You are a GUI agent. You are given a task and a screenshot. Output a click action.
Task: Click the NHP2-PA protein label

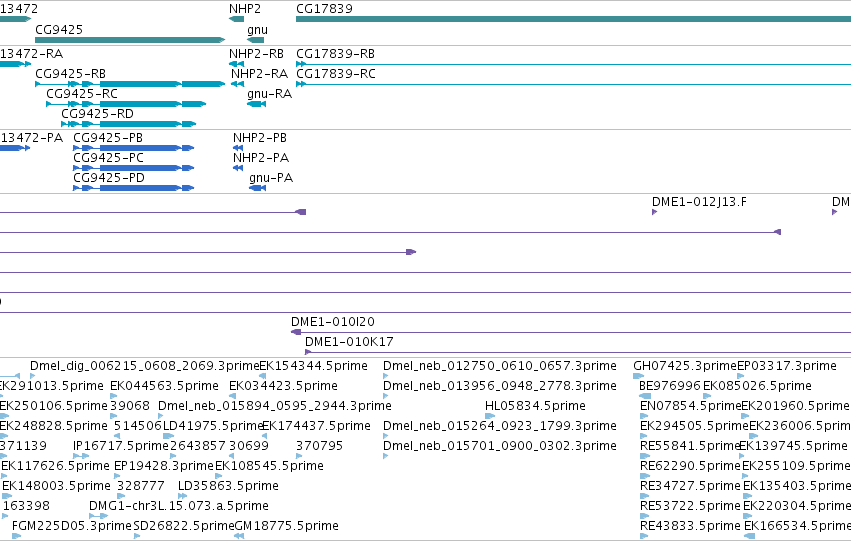coord(261,158)
